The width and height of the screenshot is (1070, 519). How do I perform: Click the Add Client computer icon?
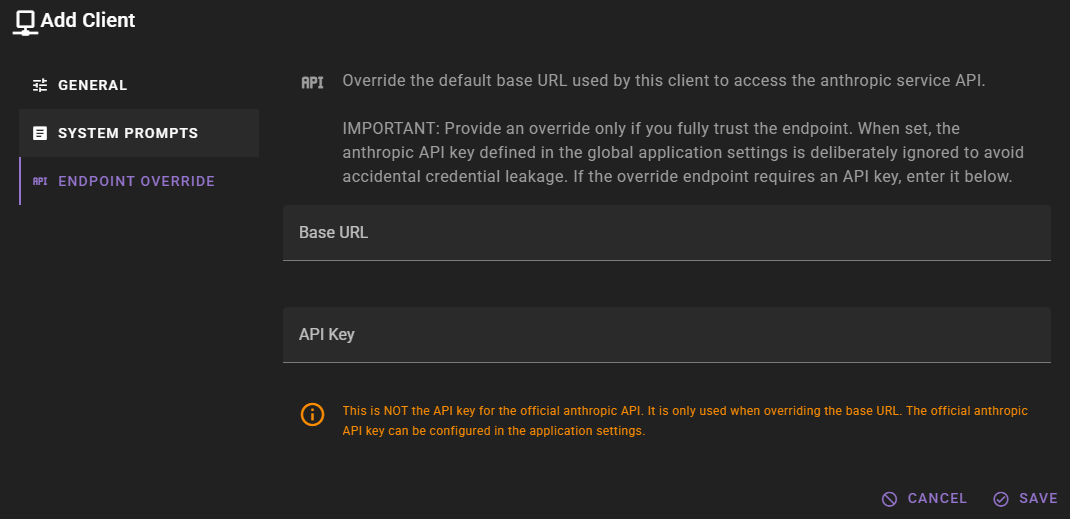coord(25,22)
